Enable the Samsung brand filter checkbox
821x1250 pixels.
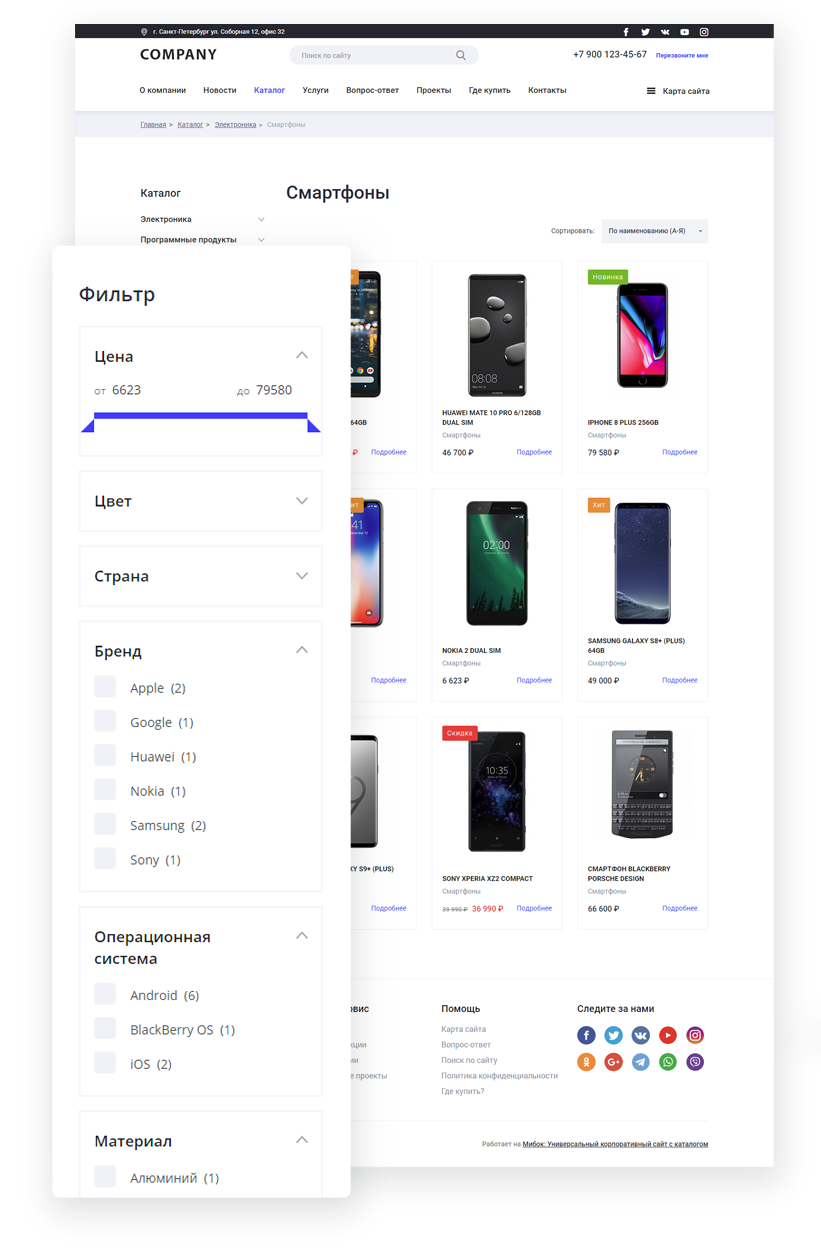click(x=105, y=824)
